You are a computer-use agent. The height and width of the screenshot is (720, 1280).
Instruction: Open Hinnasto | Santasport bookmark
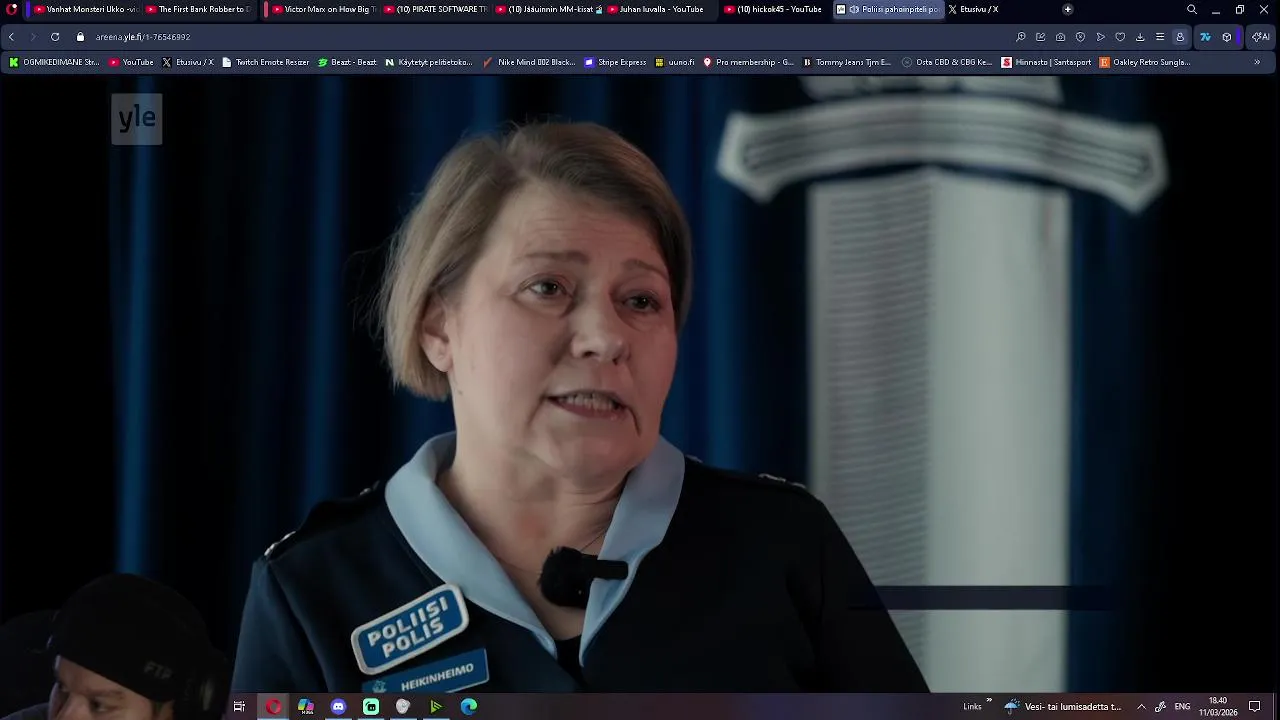coord(1046,62)
